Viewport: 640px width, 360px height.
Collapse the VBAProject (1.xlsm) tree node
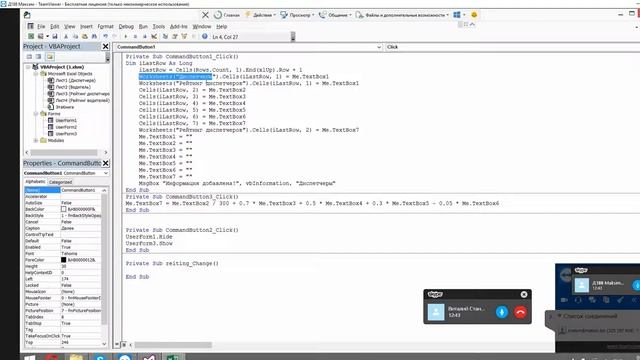(28, 67)
